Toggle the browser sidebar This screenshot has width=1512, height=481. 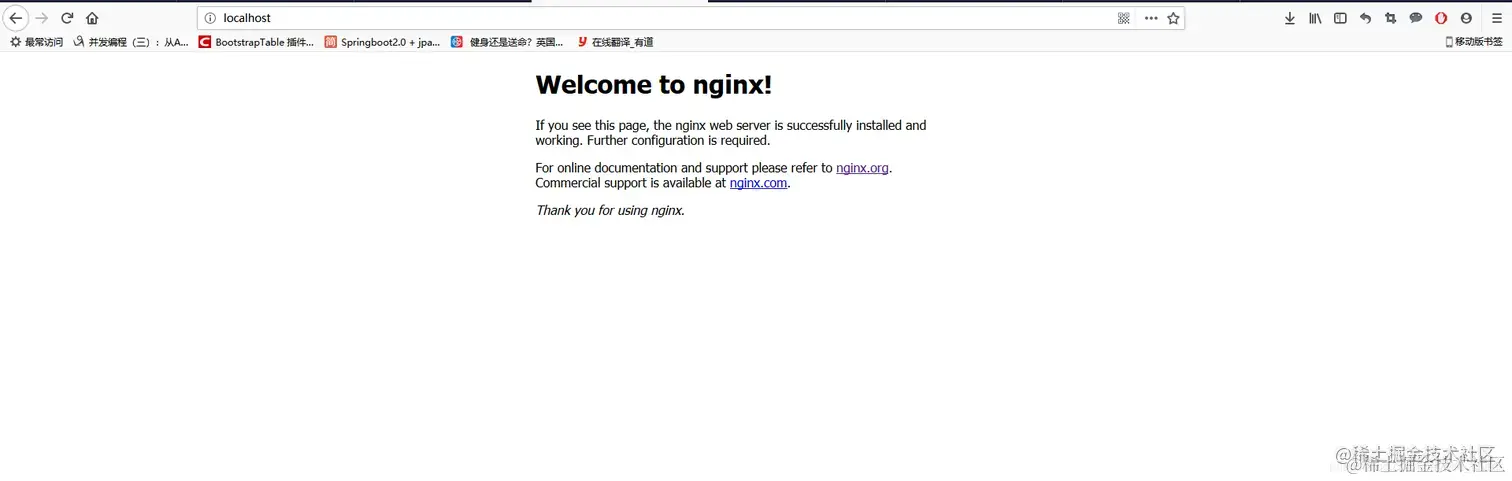[x=1340, y=18]
